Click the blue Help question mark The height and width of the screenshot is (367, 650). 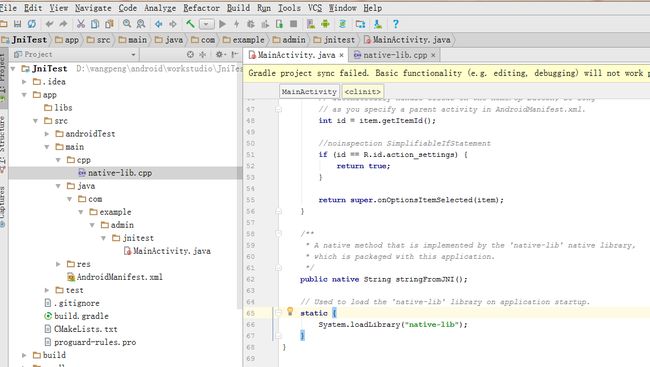pos(396,24)
